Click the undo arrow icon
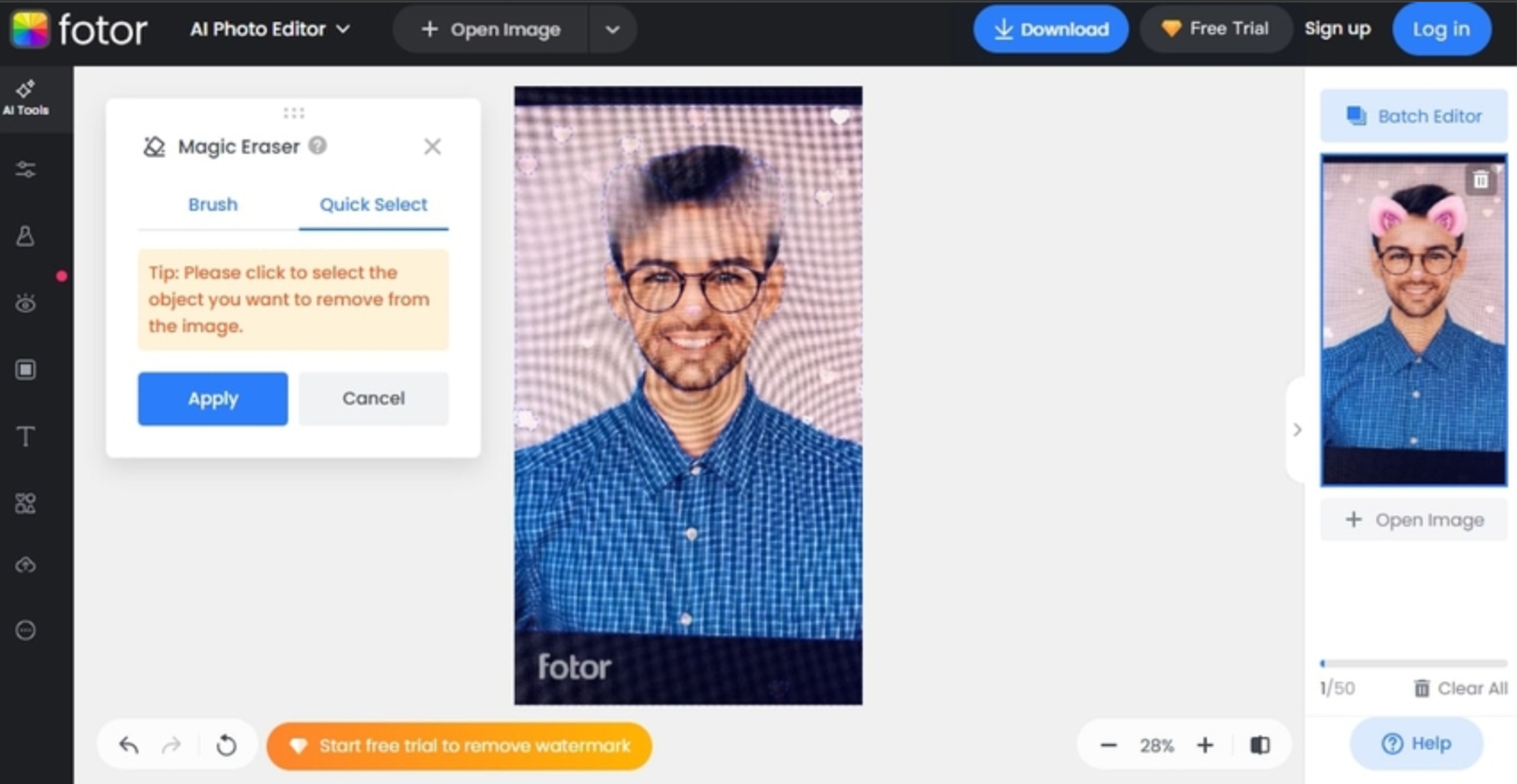Screen dimensions: 1517x784 click(129, 745)
